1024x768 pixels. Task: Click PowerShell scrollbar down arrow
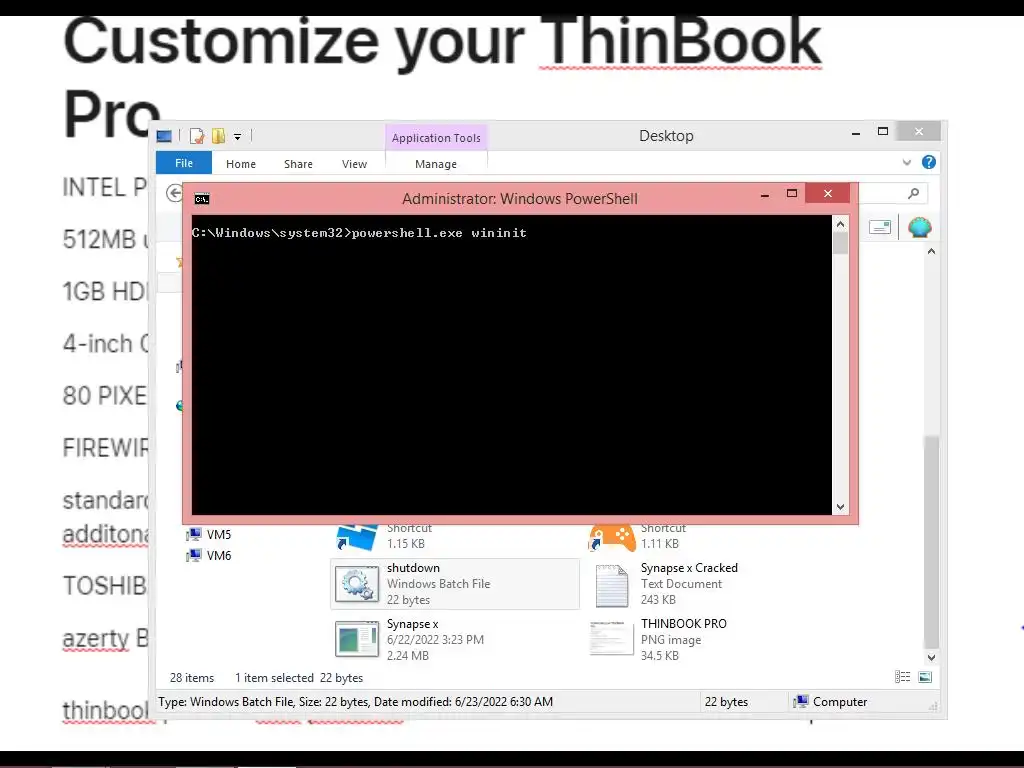840,507
